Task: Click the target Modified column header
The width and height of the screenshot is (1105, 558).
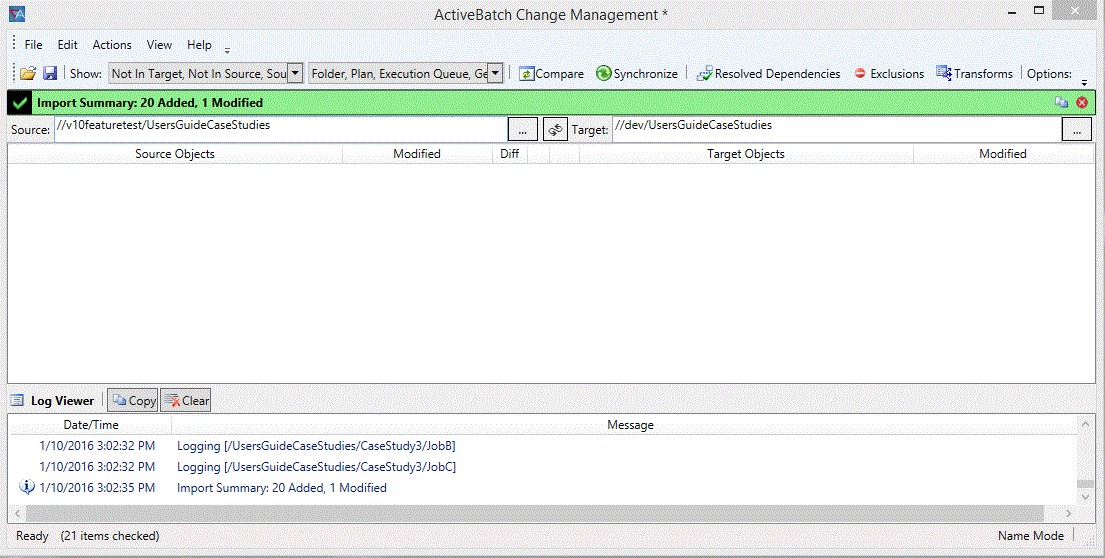Action: [x=1003, y=154]
